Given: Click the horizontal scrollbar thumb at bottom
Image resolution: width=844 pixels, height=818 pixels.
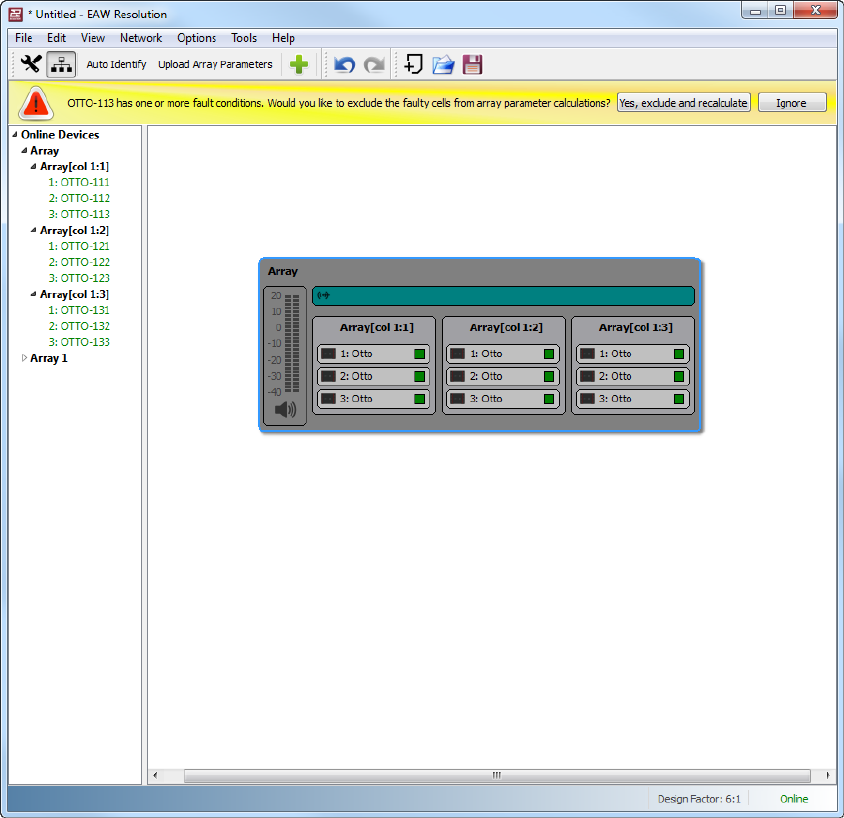Looking at the screenshot, I should coord(496,776).
